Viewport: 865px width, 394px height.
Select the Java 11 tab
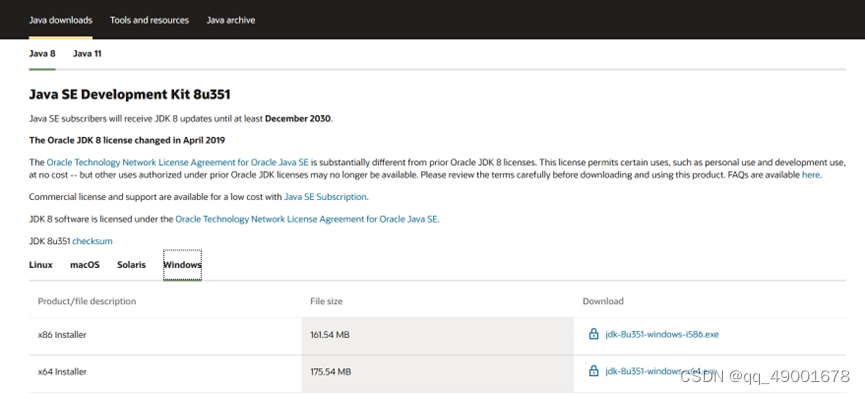point(87,54)
